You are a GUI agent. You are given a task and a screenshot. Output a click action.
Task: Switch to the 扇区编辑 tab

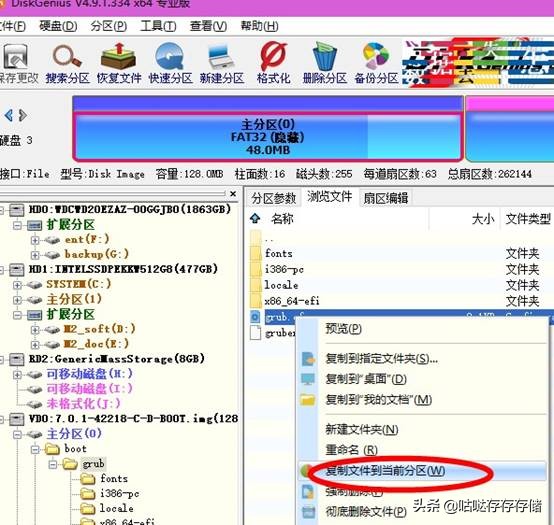point(386,198)
